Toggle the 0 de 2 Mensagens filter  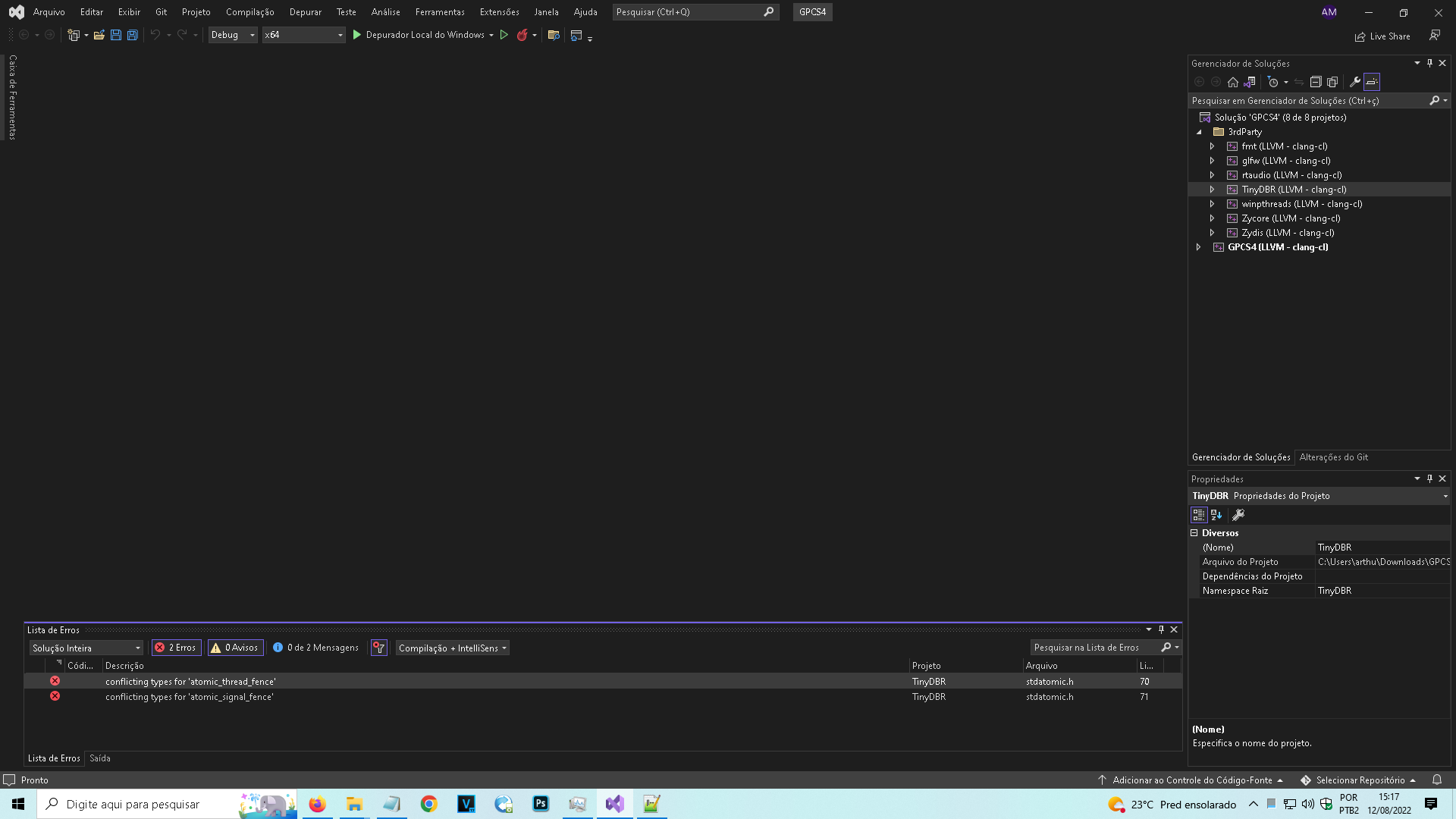click(315, 647)
